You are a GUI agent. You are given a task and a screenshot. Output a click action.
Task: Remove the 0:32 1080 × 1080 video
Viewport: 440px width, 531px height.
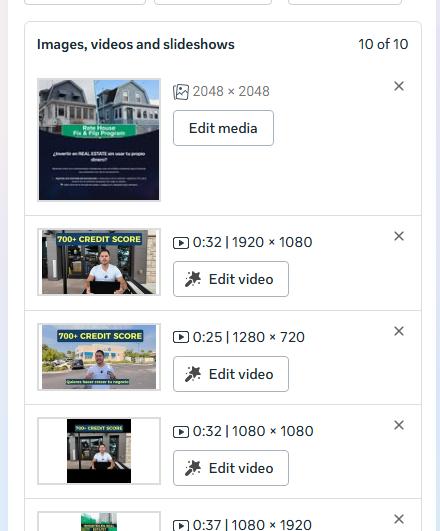click(399, 425)
